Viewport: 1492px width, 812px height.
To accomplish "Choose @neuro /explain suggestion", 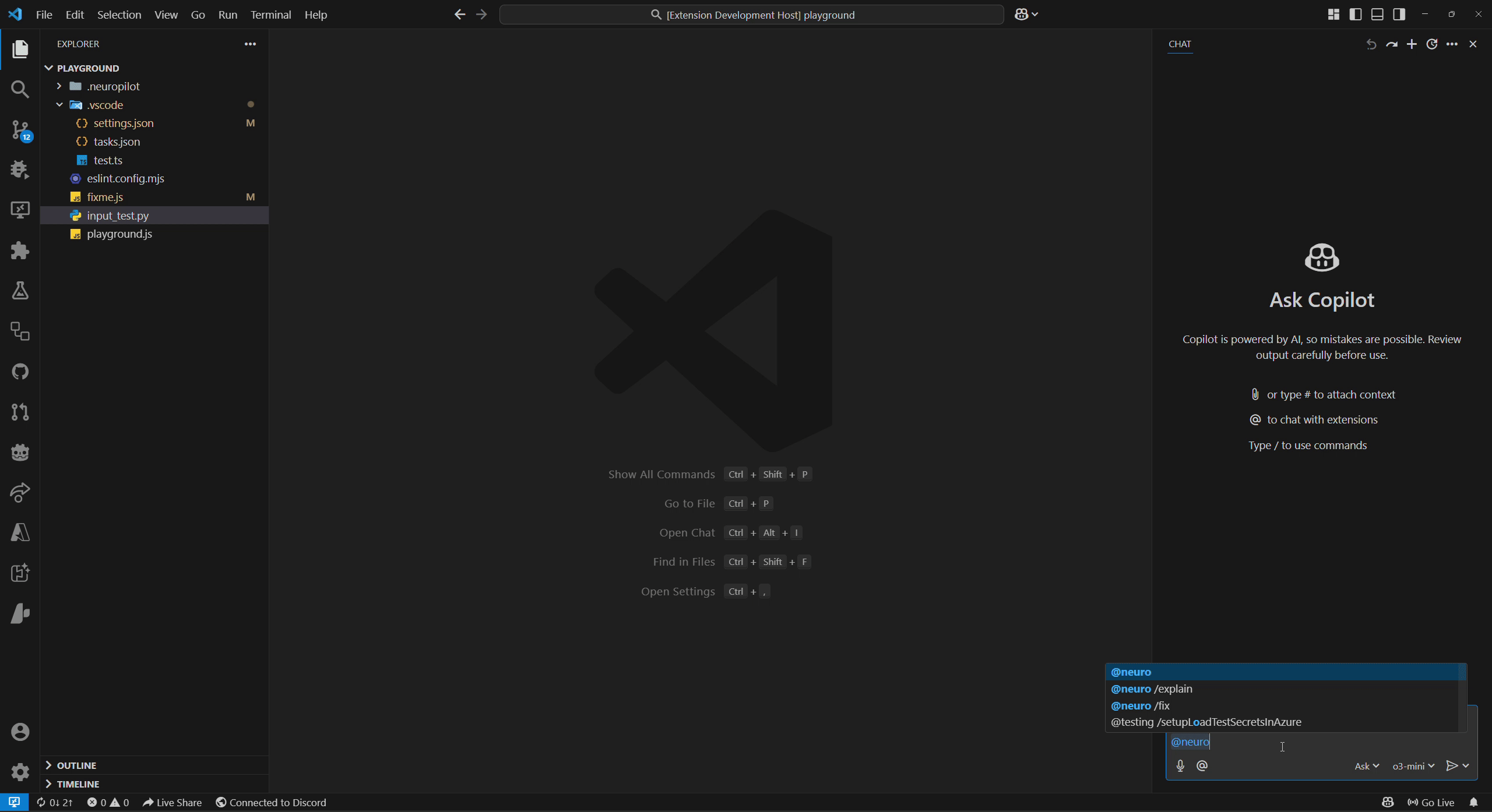I will pyautogui.click(x=1282, y=689).
